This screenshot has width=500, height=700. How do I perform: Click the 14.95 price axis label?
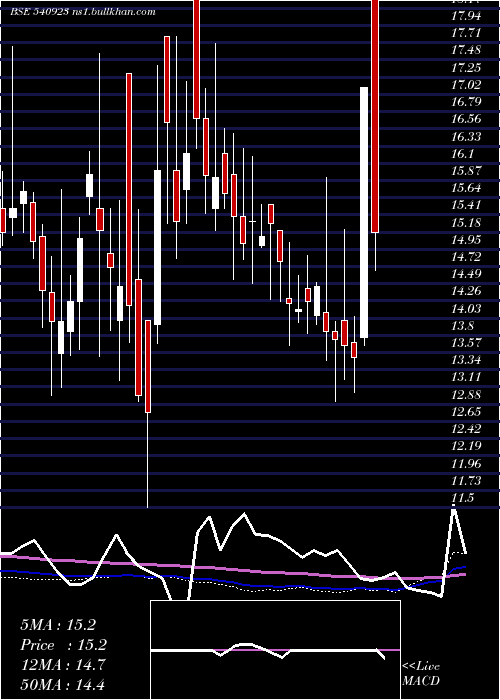coord(466,240)
